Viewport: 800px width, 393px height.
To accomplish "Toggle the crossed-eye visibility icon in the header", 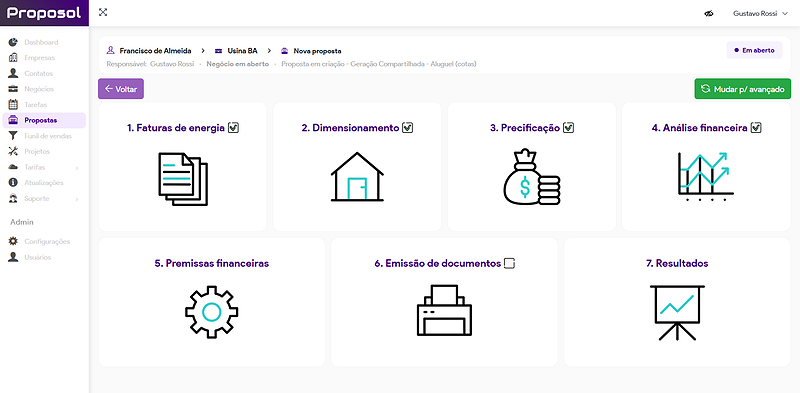I will (708, 14).
